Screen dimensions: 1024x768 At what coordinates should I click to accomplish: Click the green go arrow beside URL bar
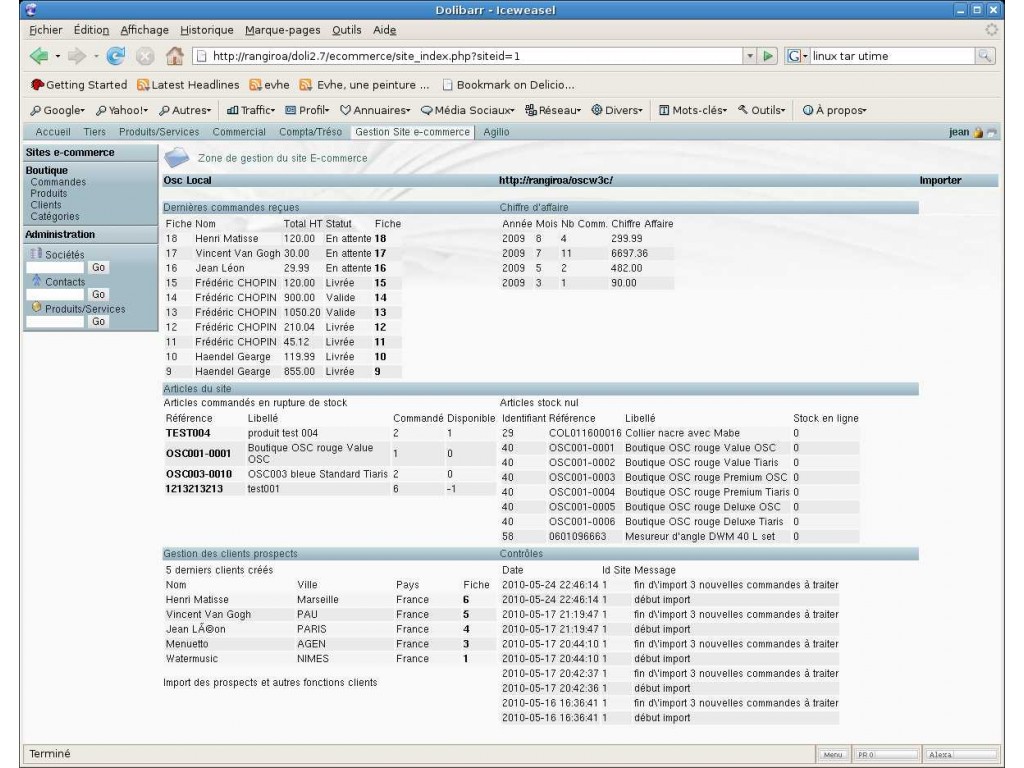click(x=768, y=56)
